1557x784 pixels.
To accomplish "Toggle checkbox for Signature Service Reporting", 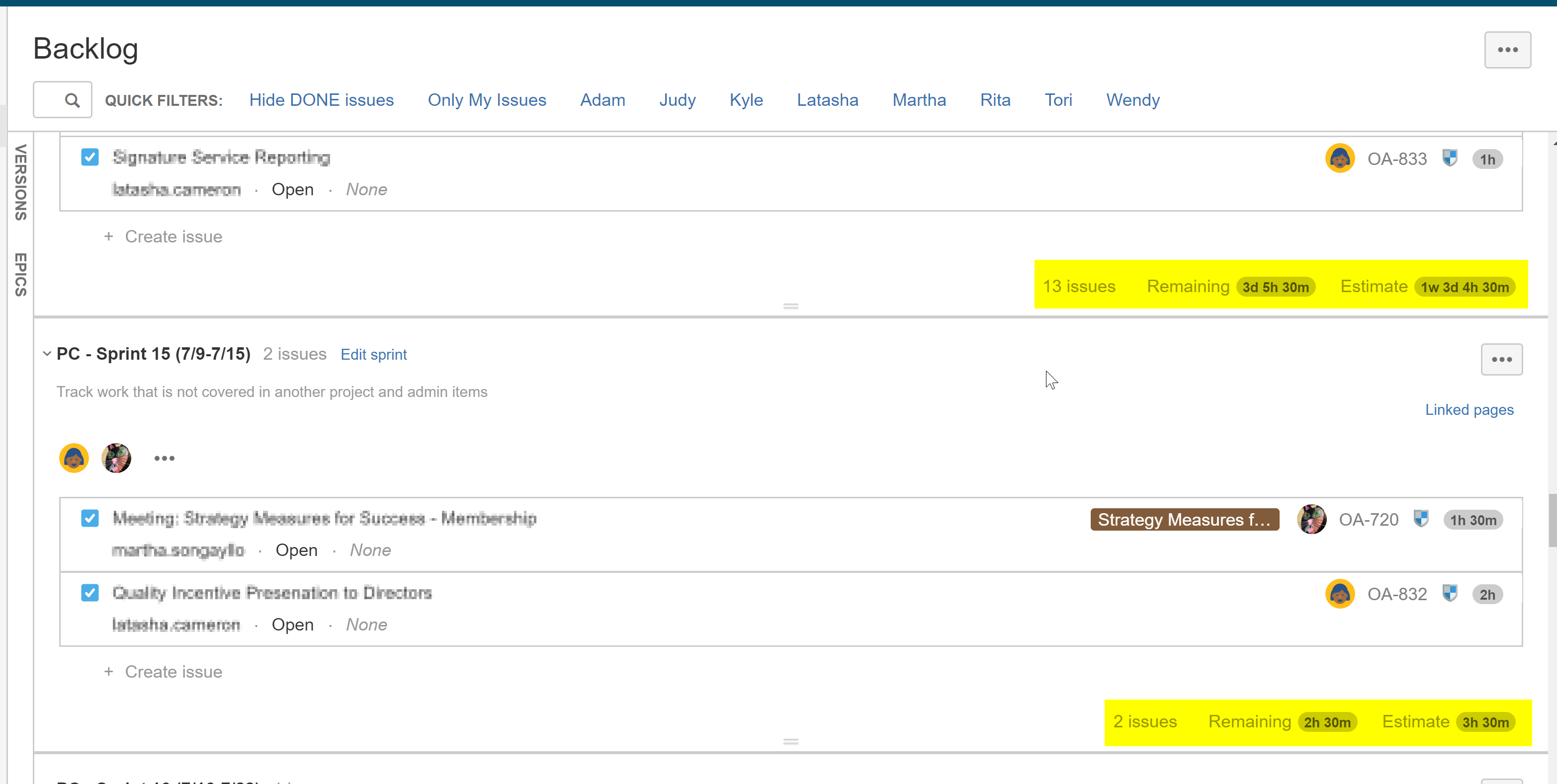I will tap(89, 157).
